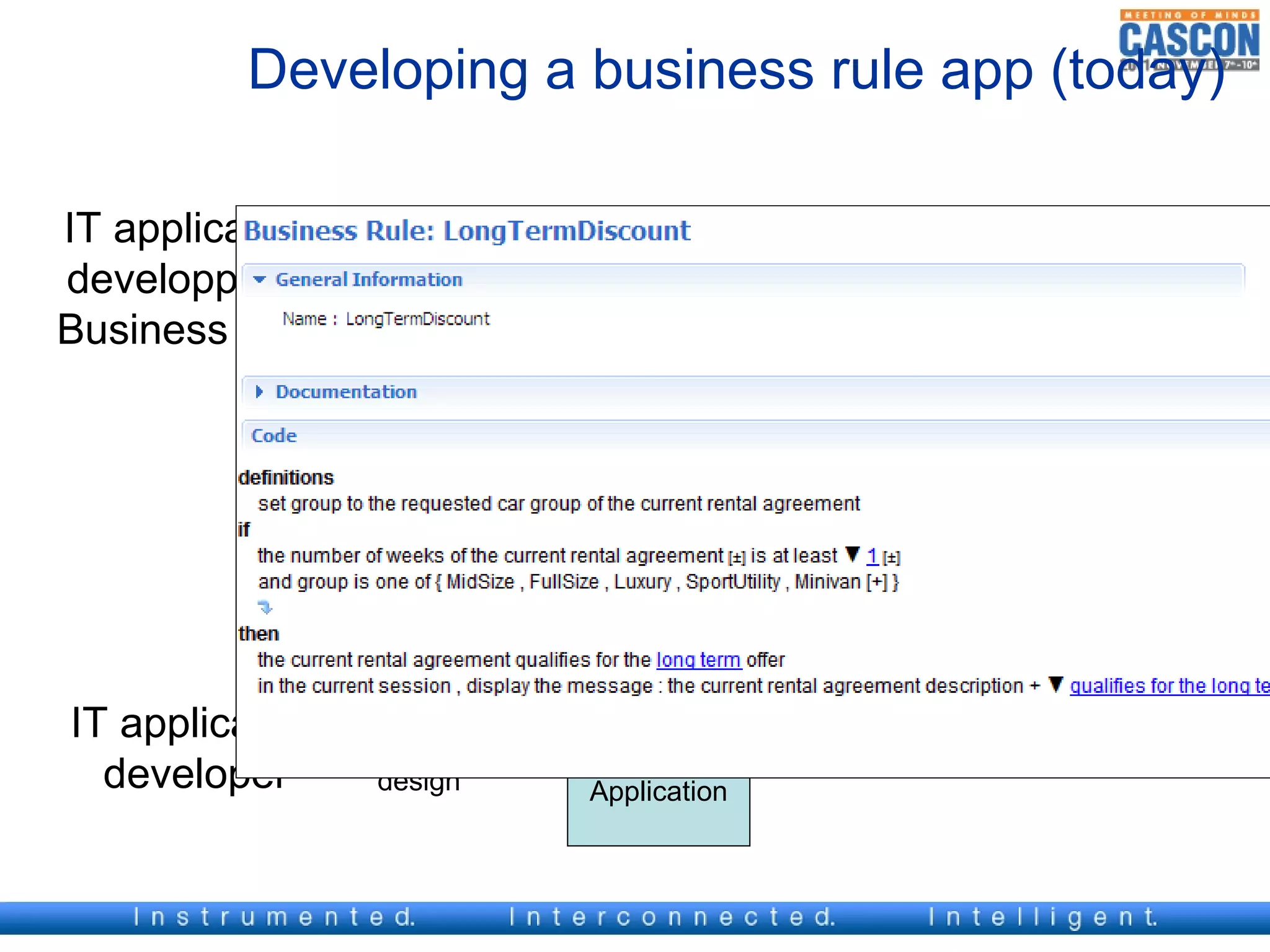Click 'FullSize' in the group list
Image resolution: width=1270 pixels, height=952 pixels.
click(x=564, y=582)
